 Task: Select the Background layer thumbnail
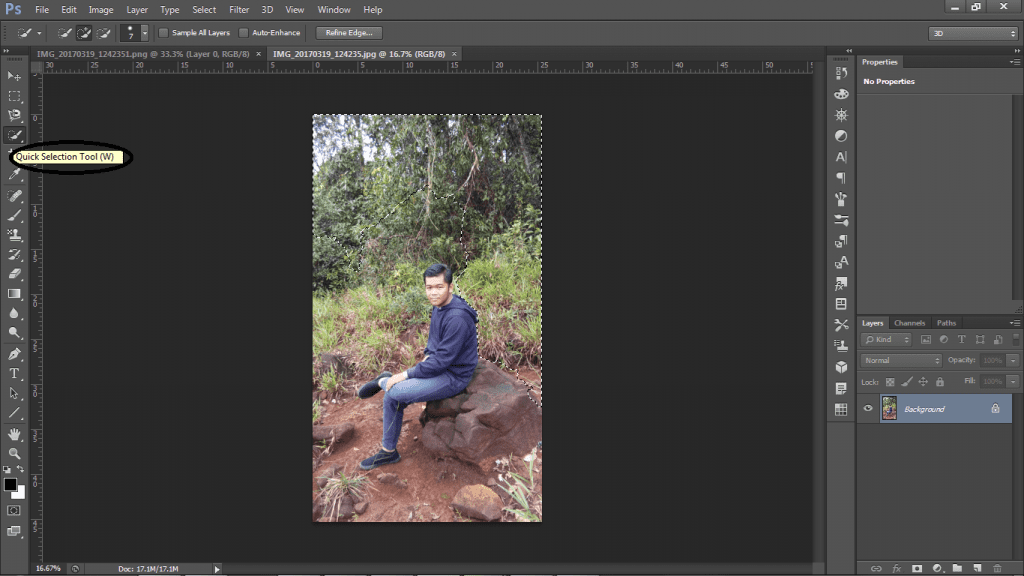point(889,408)
